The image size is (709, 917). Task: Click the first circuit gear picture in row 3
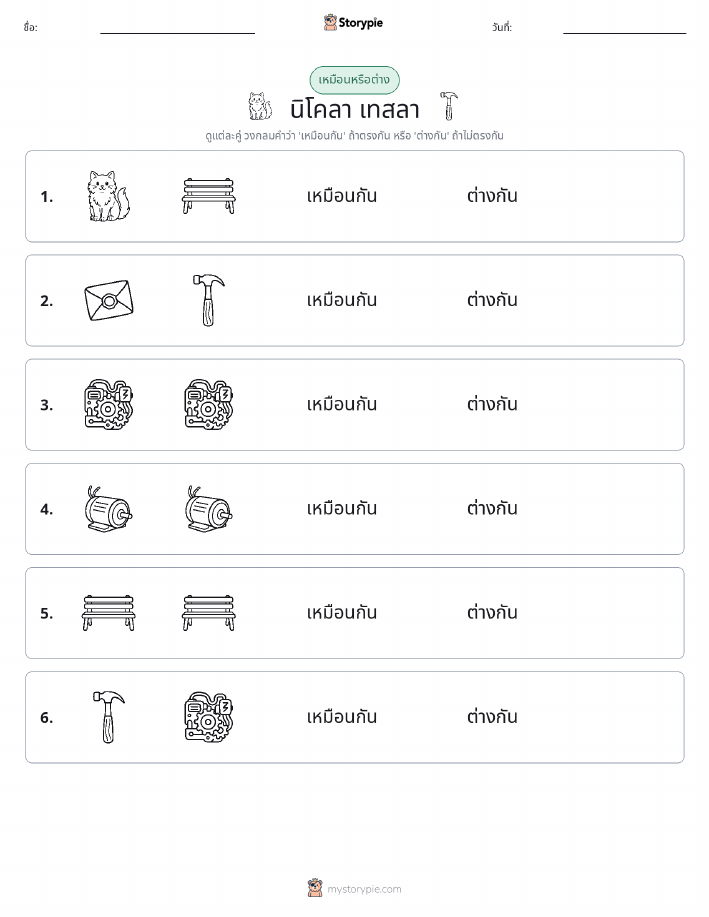click(109, 405)
